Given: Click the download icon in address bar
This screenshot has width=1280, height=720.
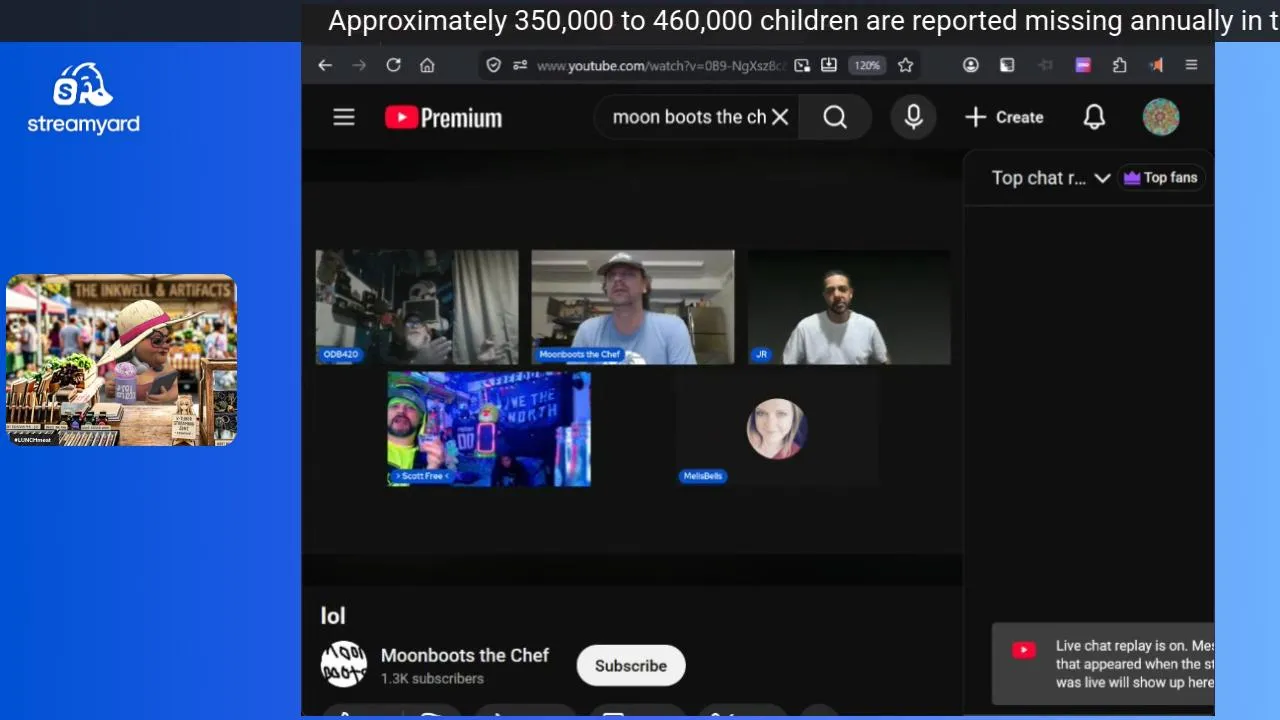Looking at the screenshot, I should pyautogui.click(x=829, y=65).
